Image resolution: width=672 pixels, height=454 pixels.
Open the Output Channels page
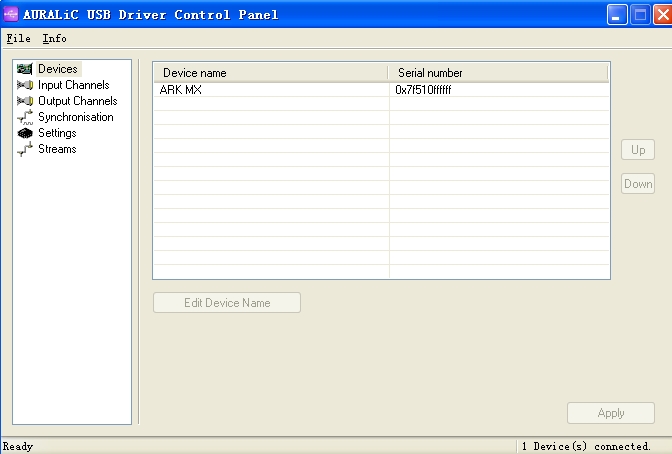coord(78,101)
